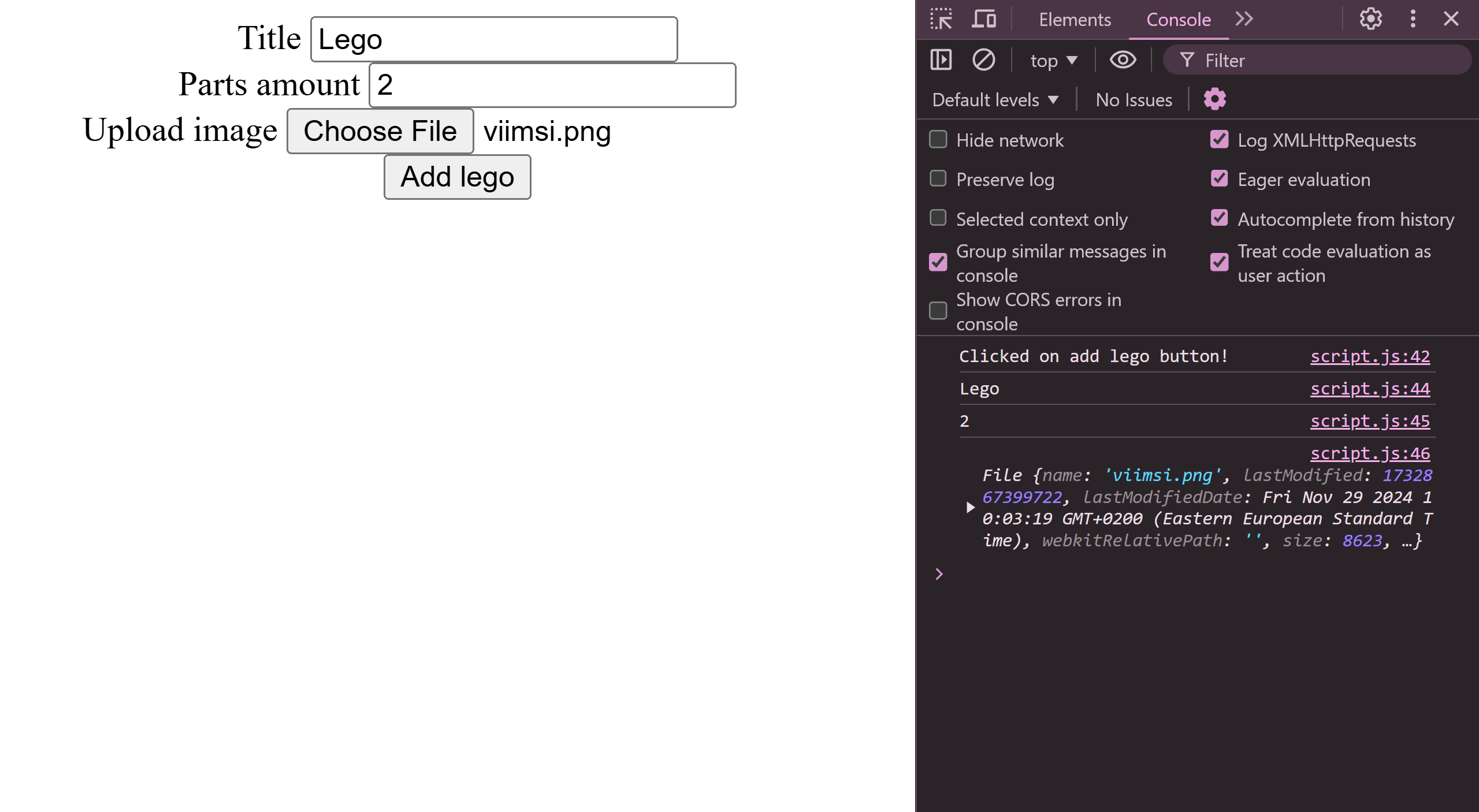The width and height of the screenshot is (1479, 812).
Task: Click the clear console prohibition icon
Action: point(984,60)
